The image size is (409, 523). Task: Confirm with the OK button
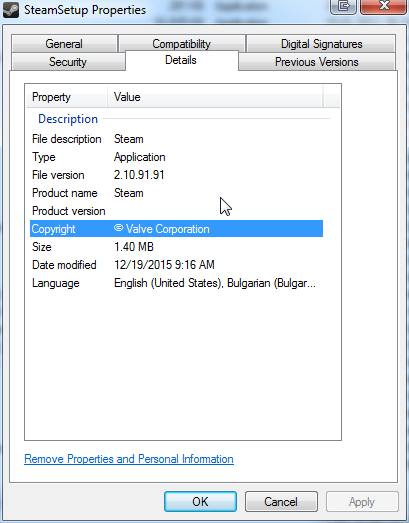coord(200,501)
